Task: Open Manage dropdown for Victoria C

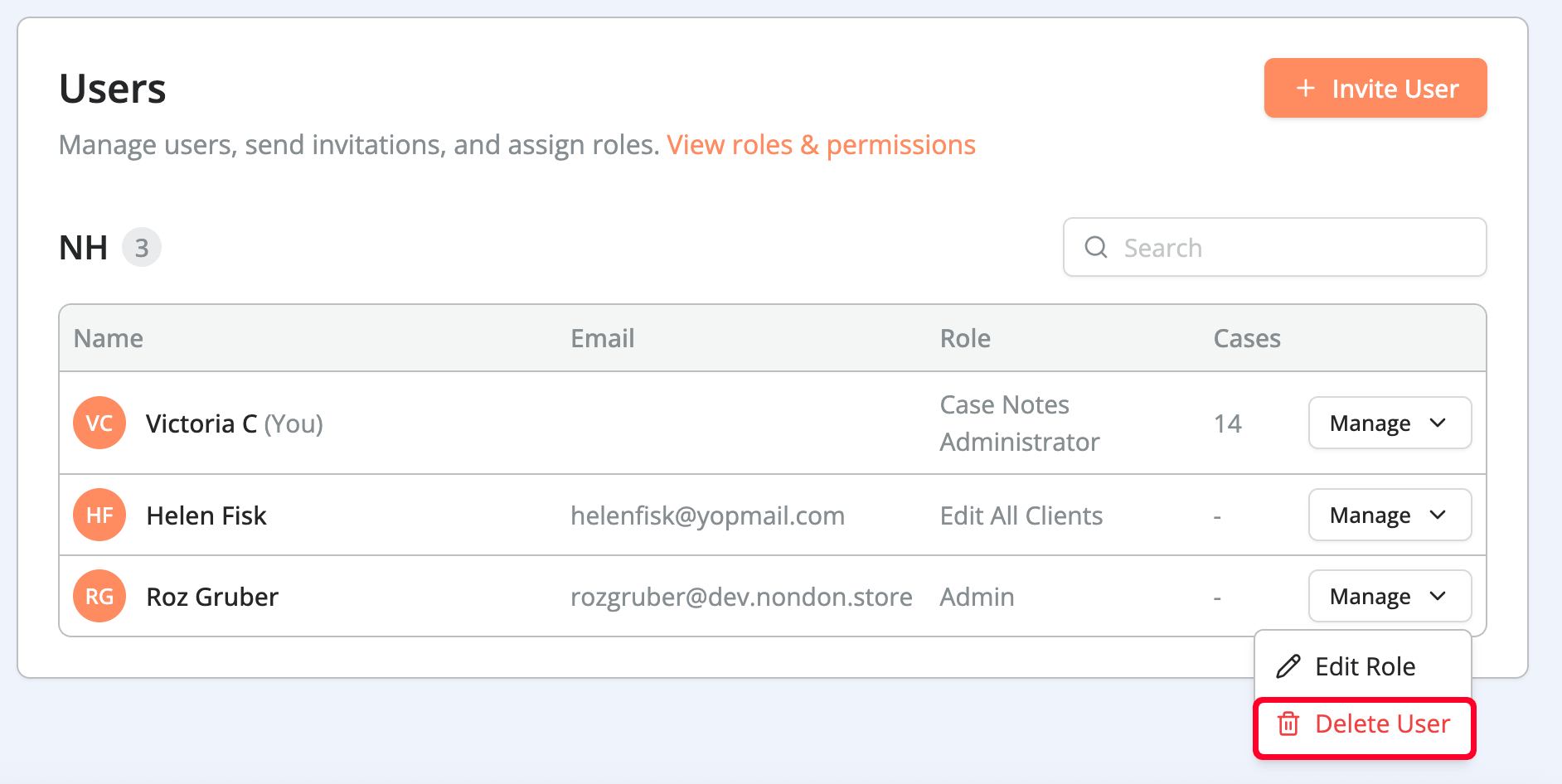Action: pyautogui.click(x=1390, y=423)
